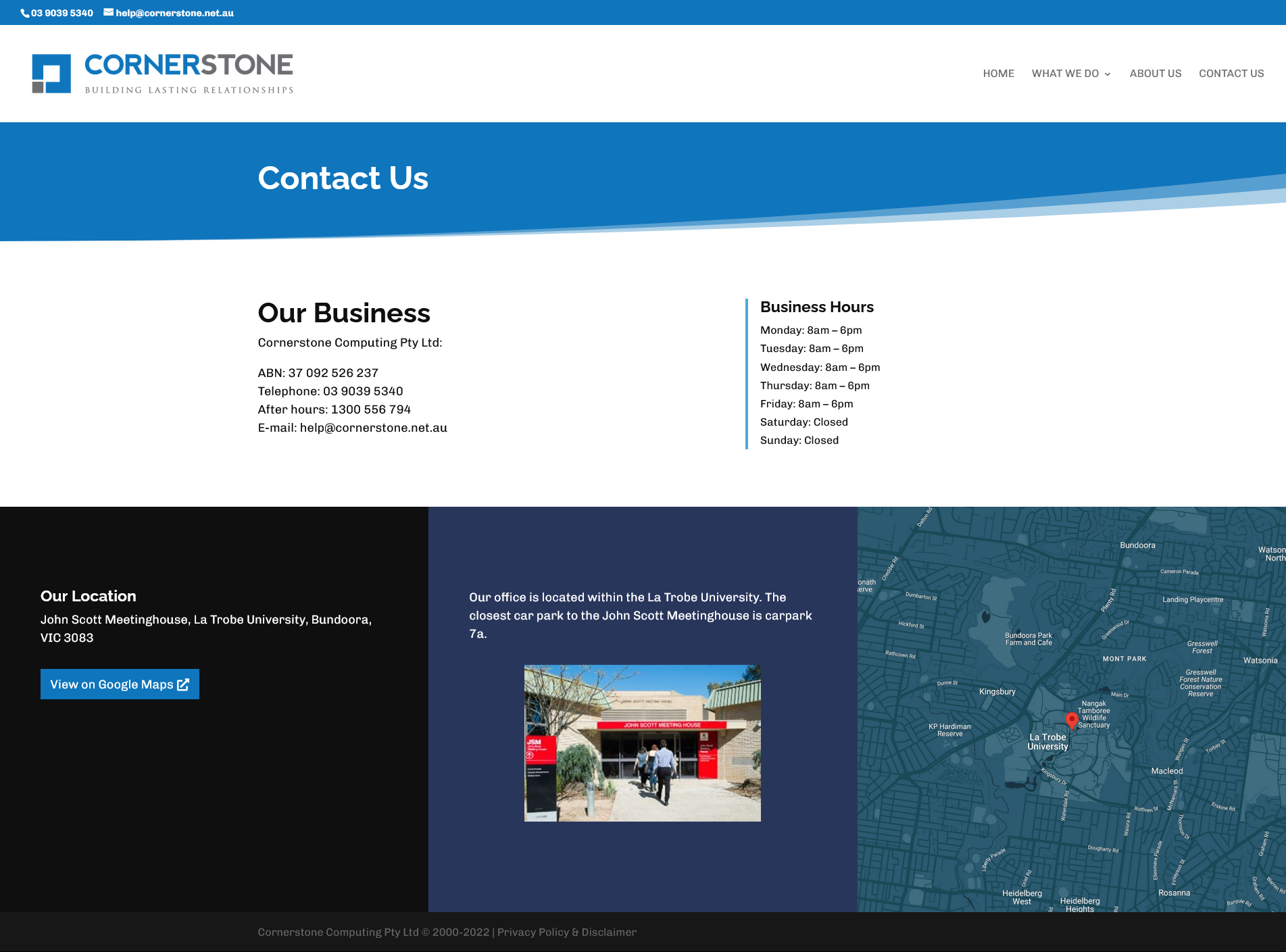This screenshot has height=952, width=1286.
Task: Select Contact Us in navigation
Action: coord(1231,74)
